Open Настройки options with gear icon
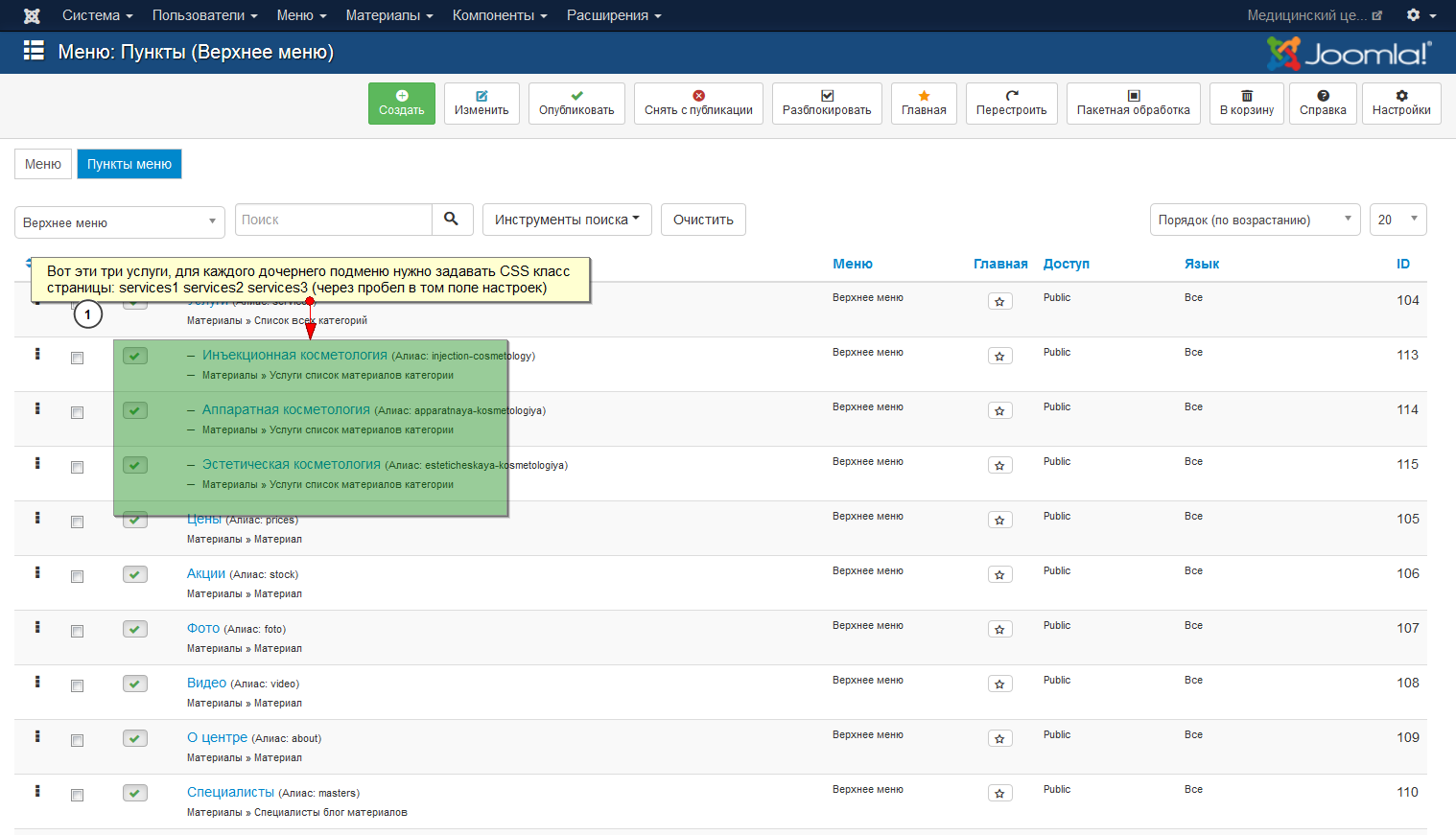The height and width of the screenshot is (835, 1456). click(1400, 104)
